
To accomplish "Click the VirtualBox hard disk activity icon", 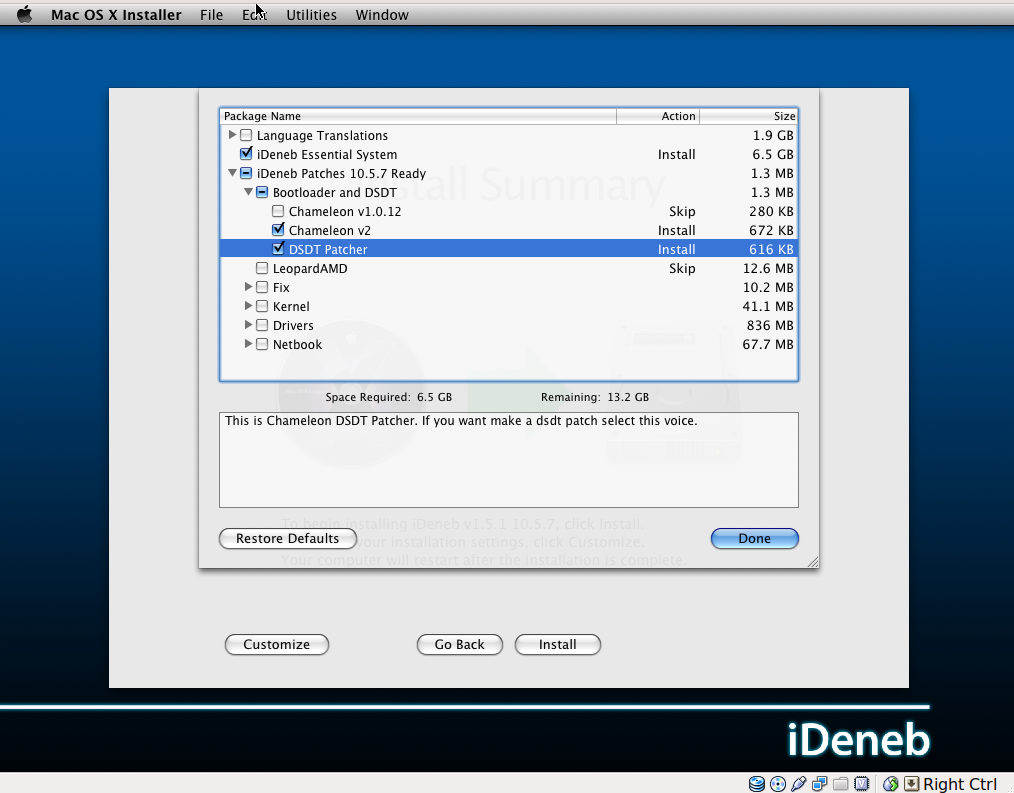I will click(757, 784).
